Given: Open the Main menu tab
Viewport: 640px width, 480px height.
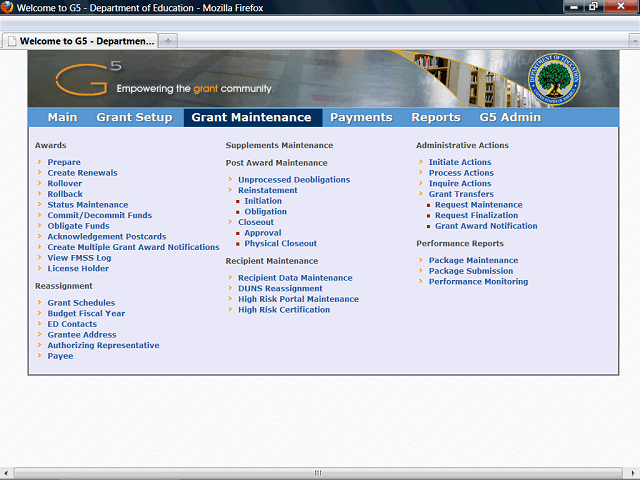Looking at the screenshot, I should tap(62, 118).
